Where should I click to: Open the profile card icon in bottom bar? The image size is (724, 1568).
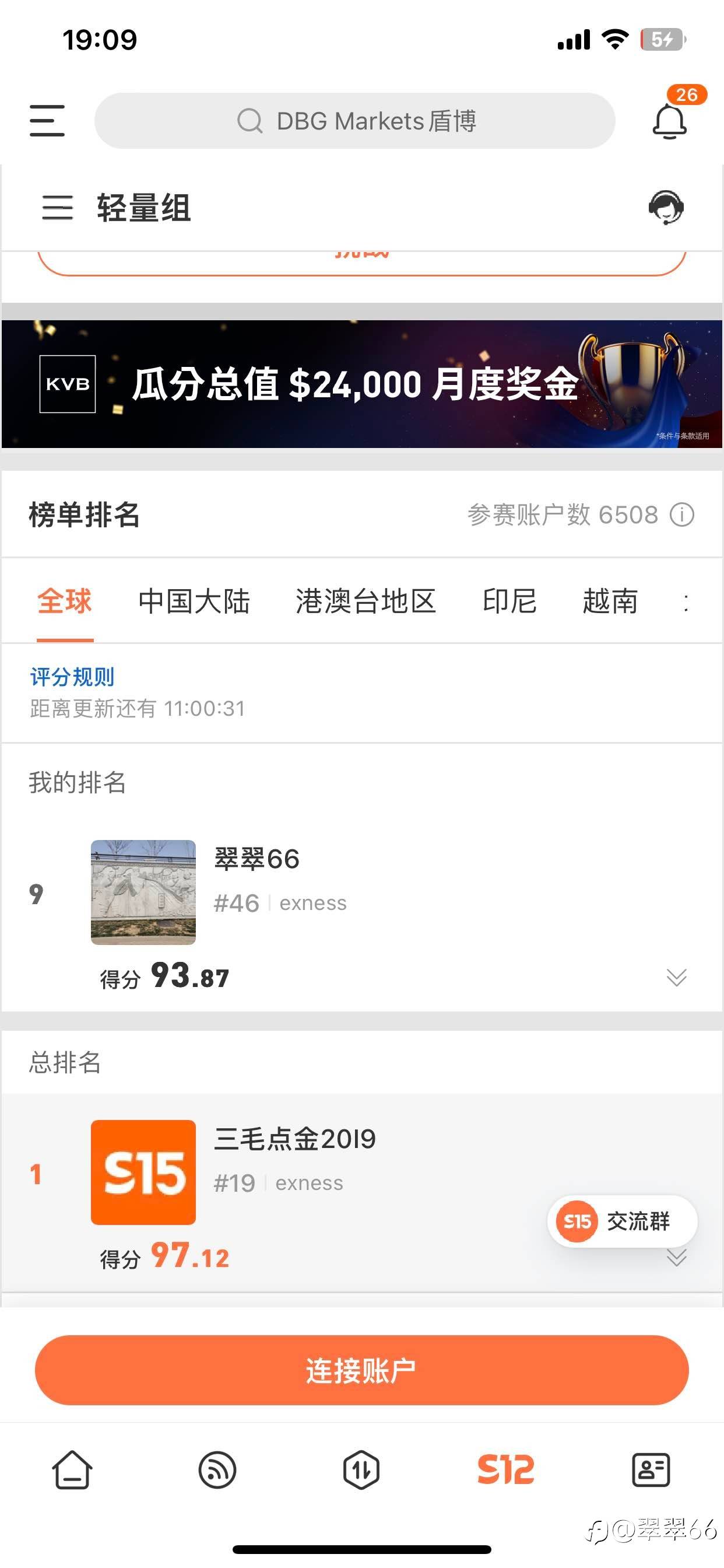pyautogui.click(x=651, y=1470)
